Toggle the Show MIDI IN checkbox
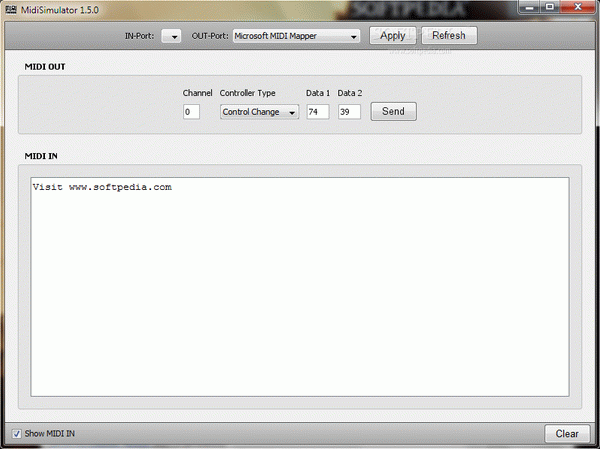Screen dimensions: 600x449 [16, 434]
